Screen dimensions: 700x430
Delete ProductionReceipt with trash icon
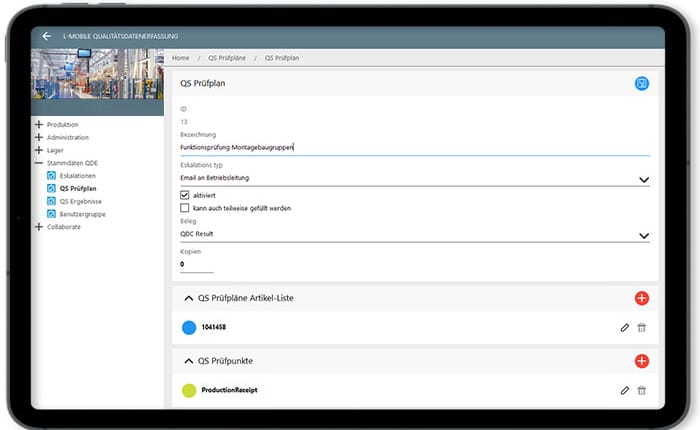click(642, 390)
